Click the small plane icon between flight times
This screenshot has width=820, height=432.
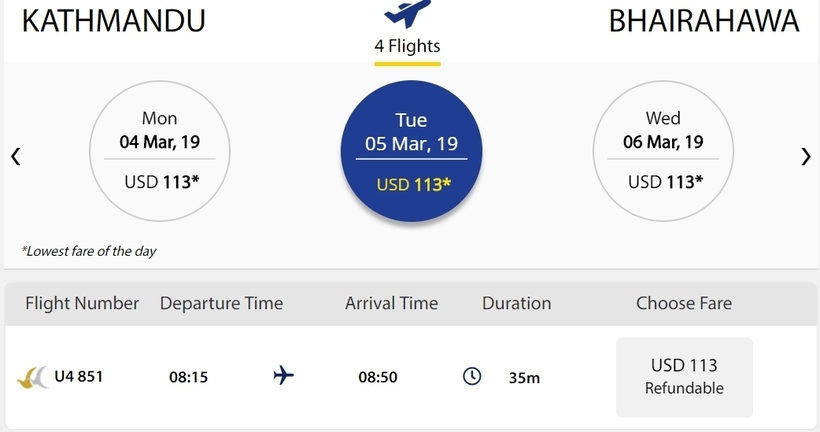point(283,375)
